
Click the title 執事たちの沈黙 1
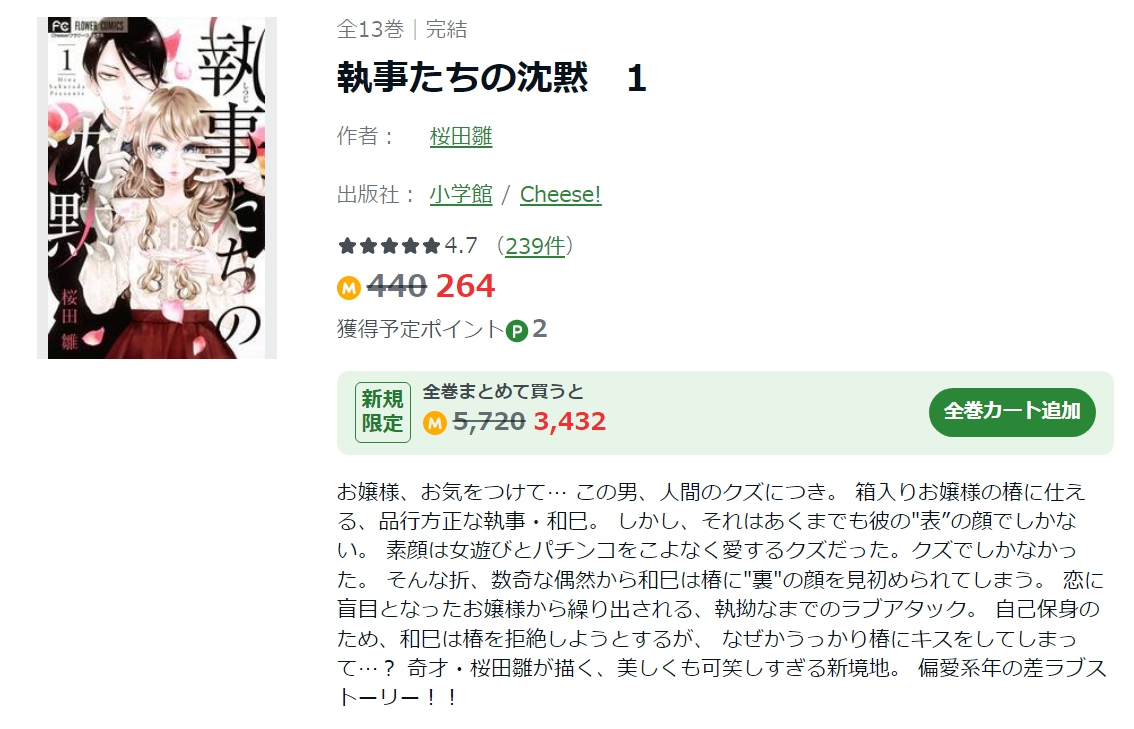(x=491, y=77)
